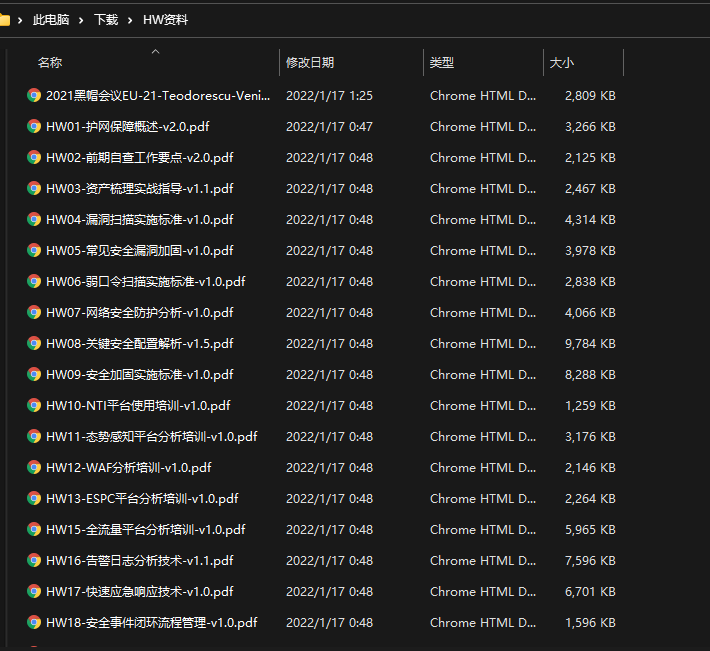This screenshot has width=710, height=651.
Task: Select file HW03-资产梳理实战指导-v1.1.pdf
Action: [140, 188]
